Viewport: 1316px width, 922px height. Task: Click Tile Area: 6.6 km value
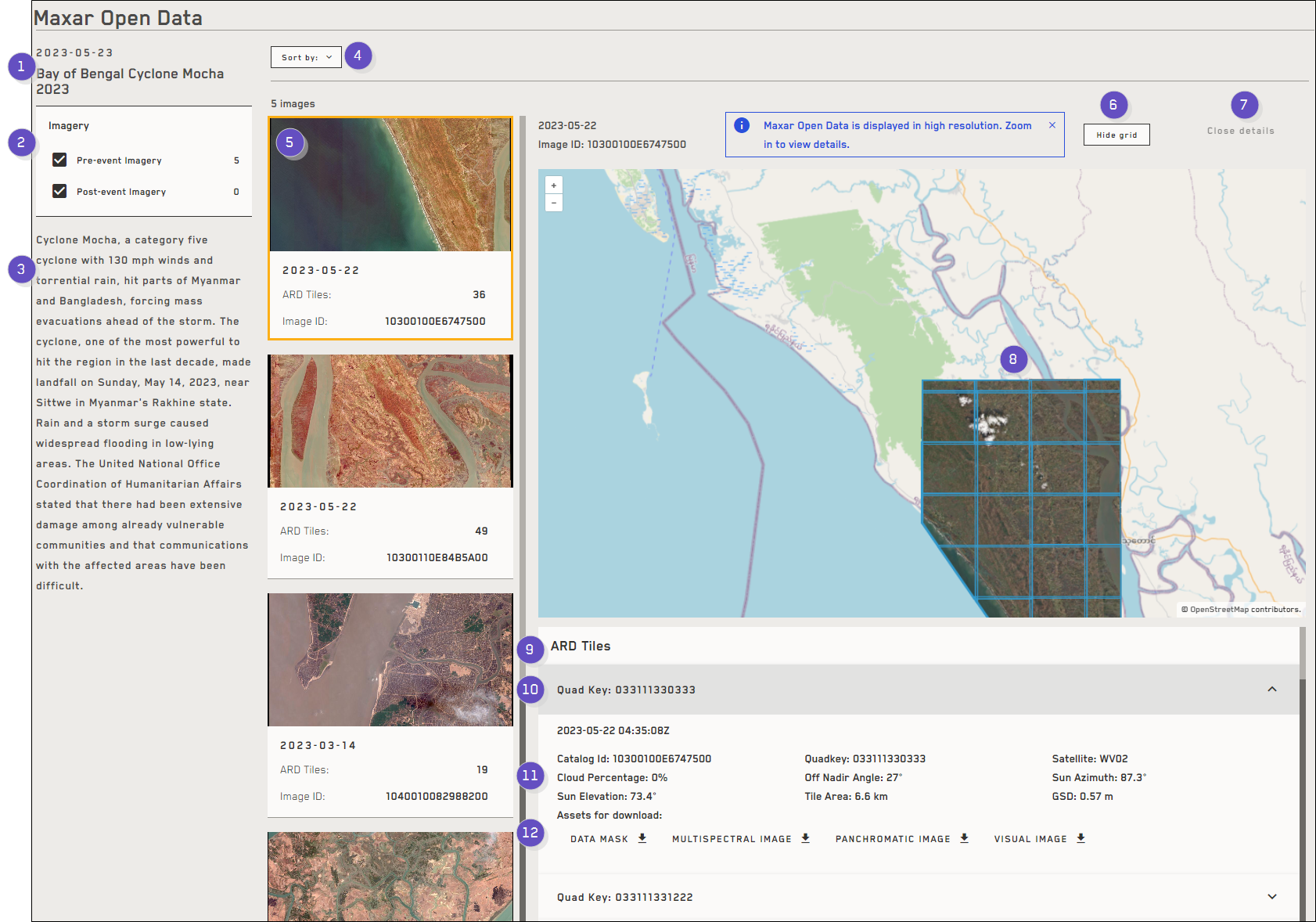[x=846, y=796]
